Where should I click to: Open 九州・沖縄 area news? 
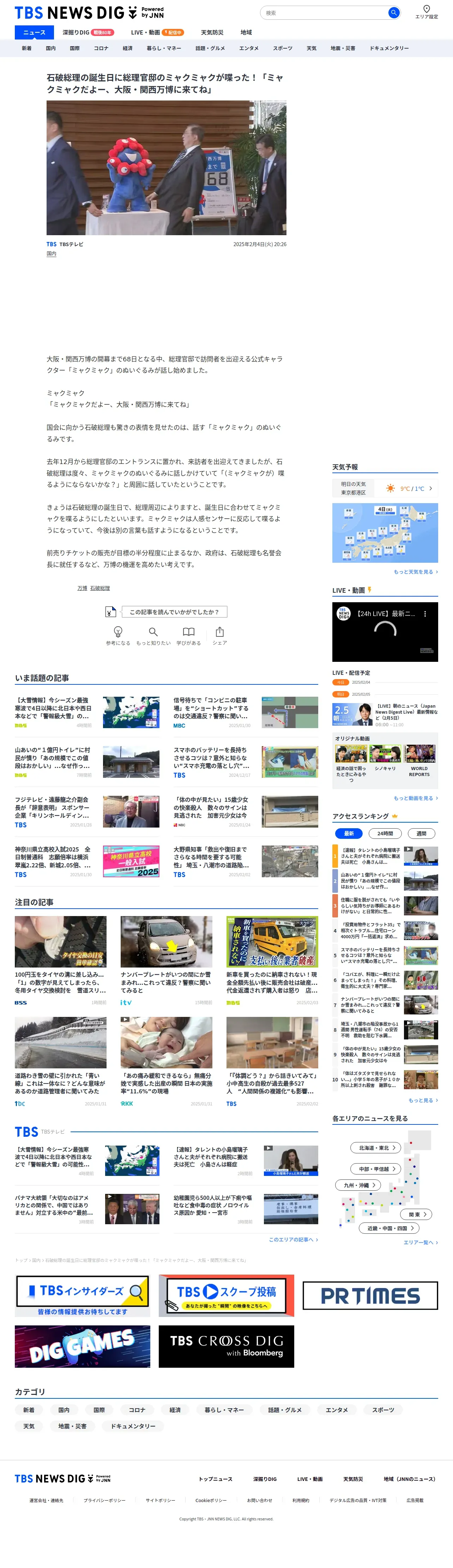(x=358, y=1185)
